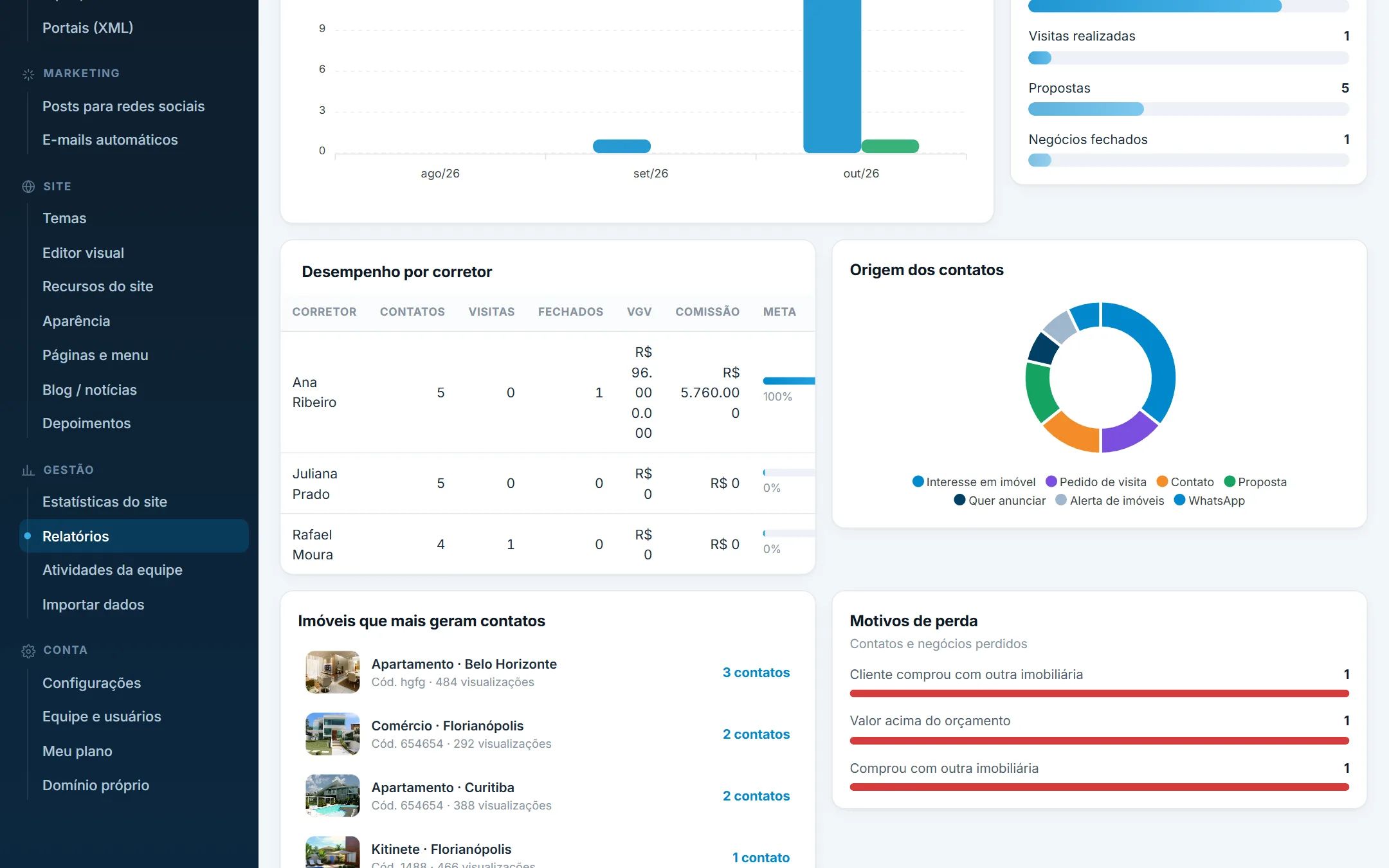Open Depoimentos in sidebar

[86, 423]
